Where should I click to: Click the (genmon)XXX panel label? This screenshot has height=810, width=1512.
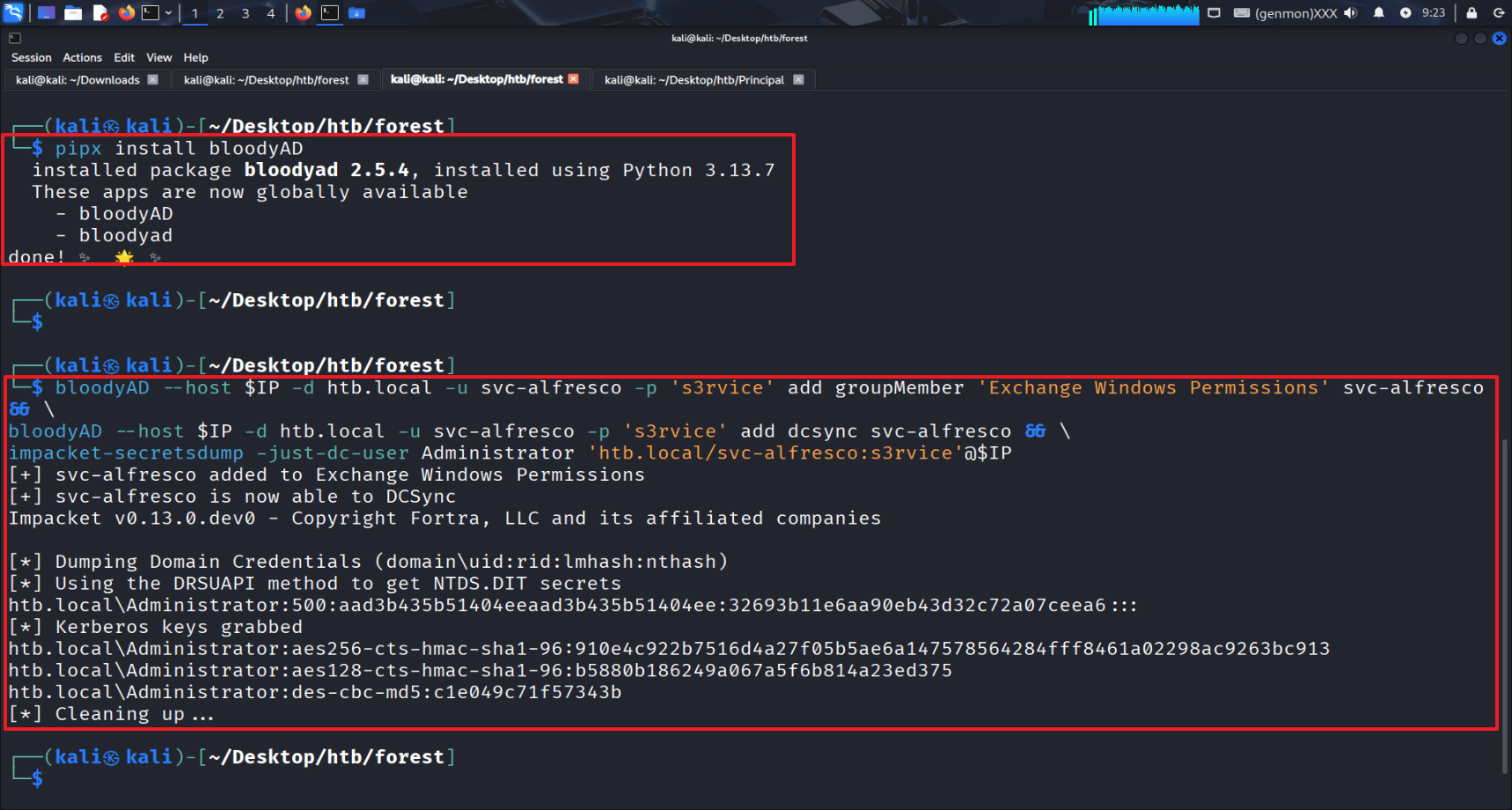pos(1295,13)
